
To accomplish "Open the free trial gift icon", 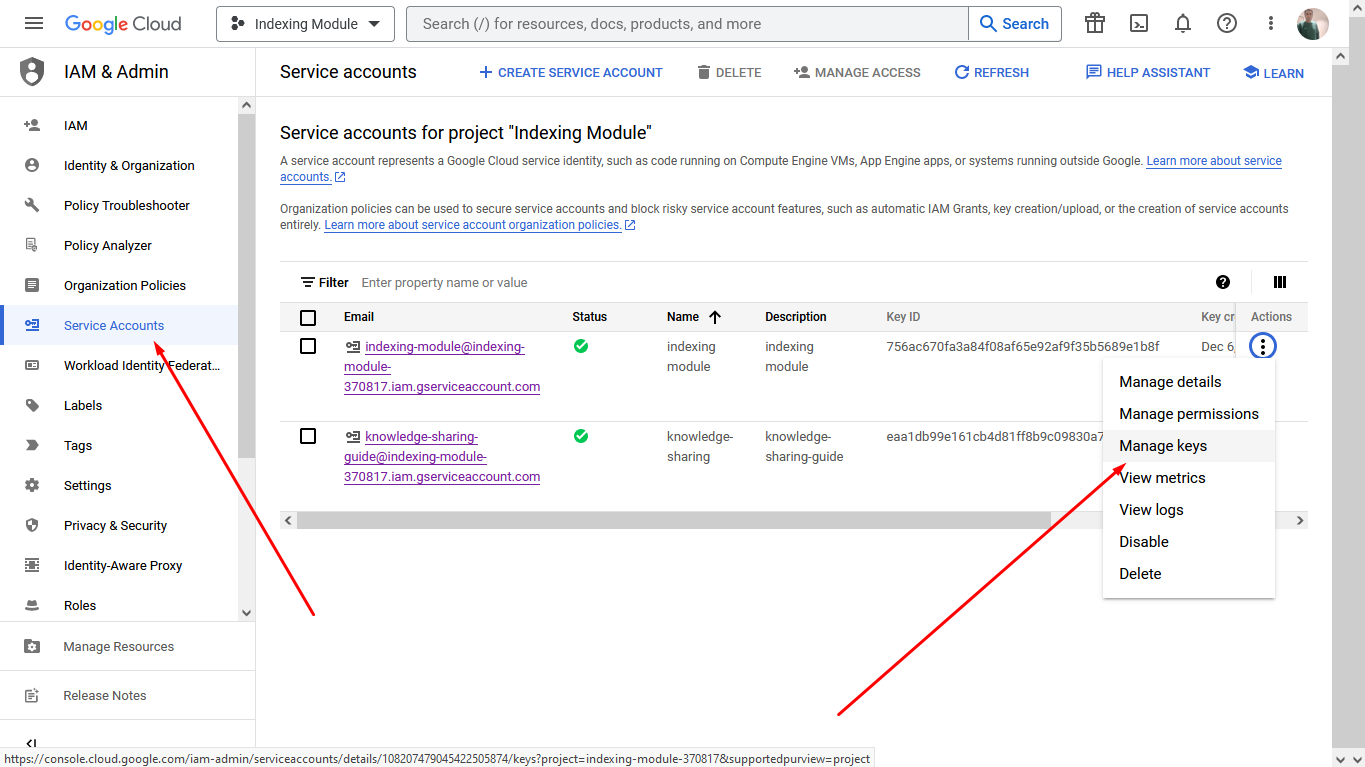I will click(1095, 24).
